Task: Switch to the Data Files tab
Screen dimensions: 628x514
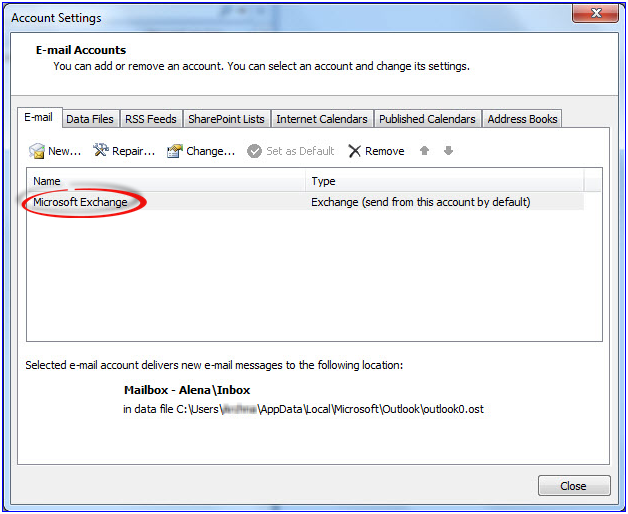Action: coord(90,119)
